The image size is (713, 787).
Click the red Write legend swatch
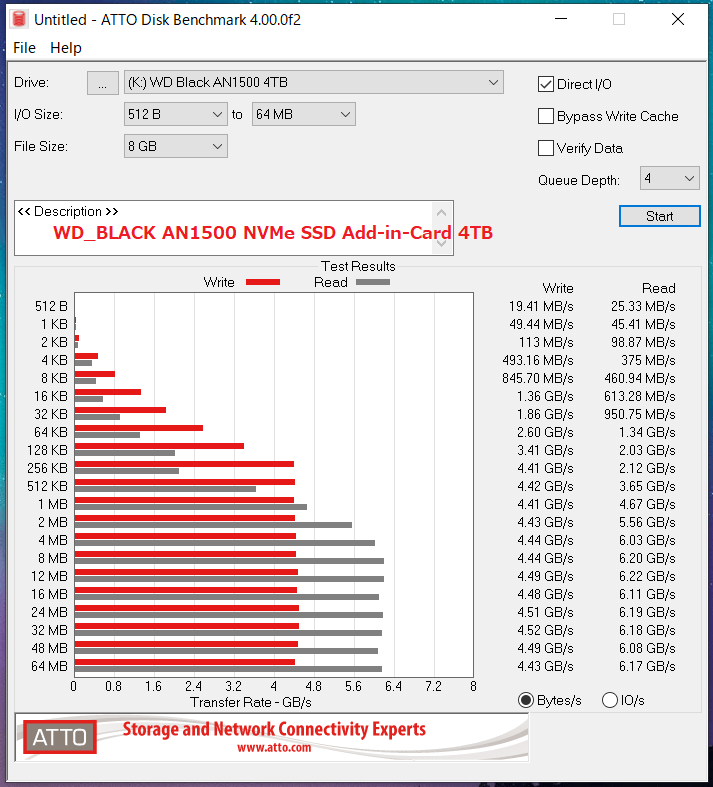262,282
